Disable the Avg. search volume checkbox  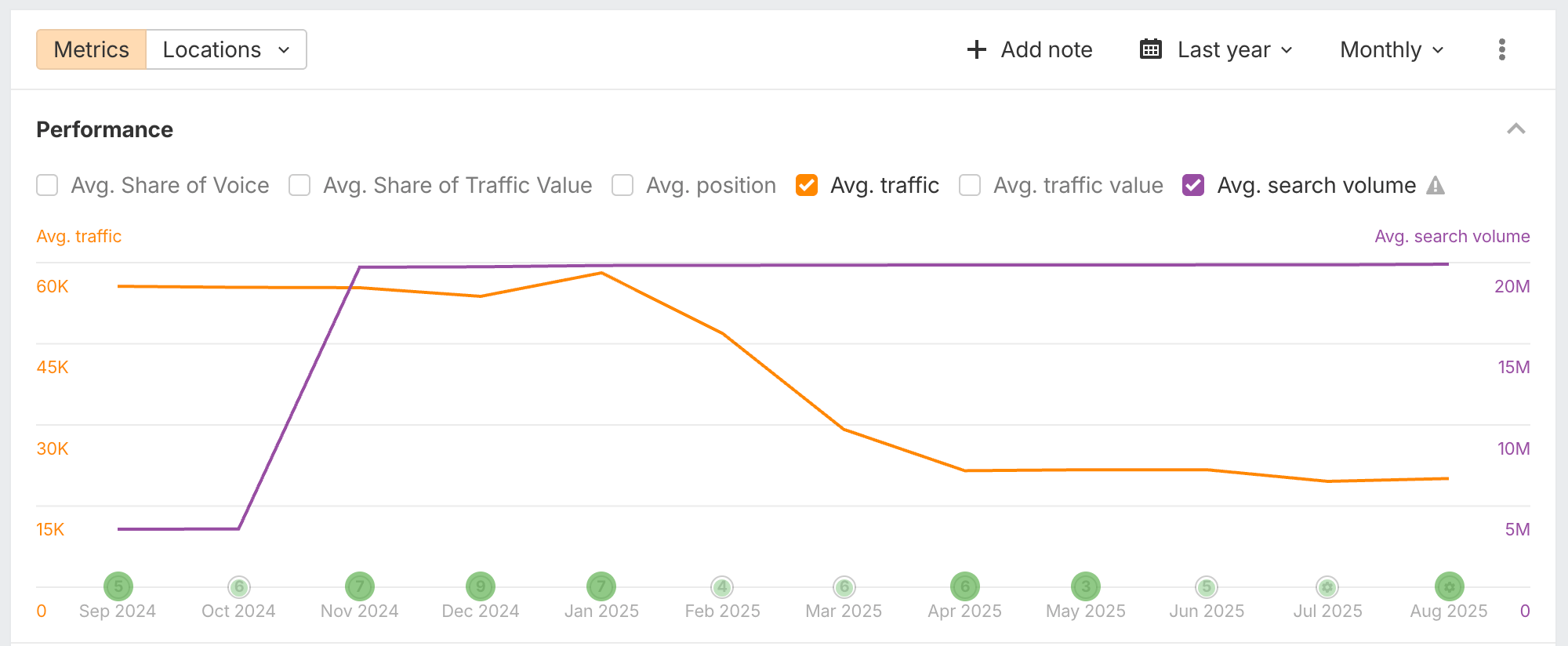coord(1193,186)
